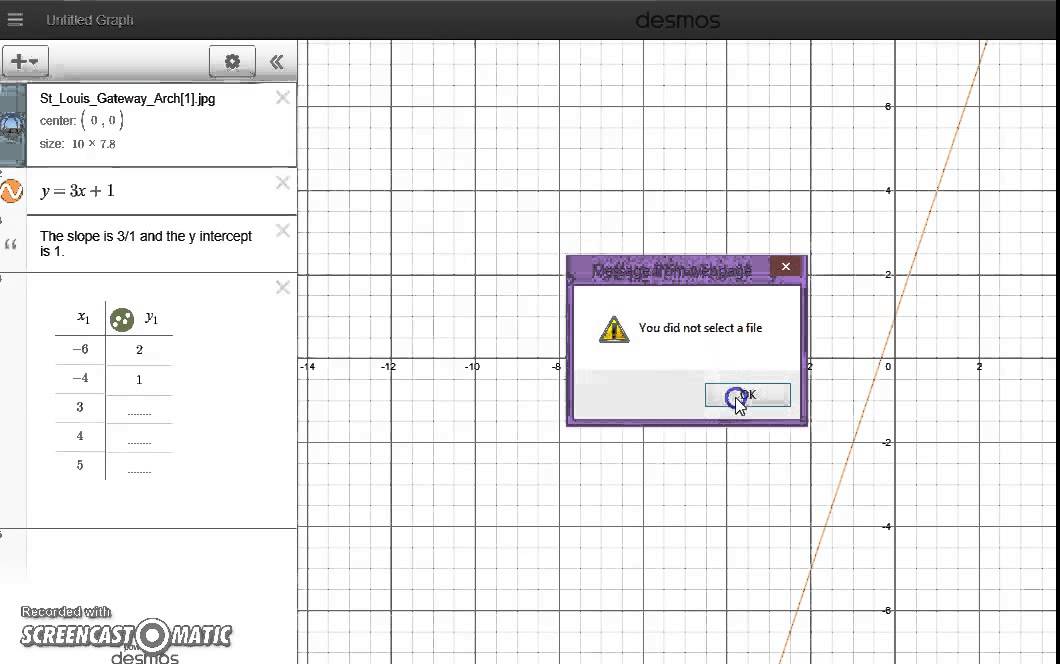Viewport: 1060px width, 664px height.
Task: Select table cell with x value -4
Action: (80, 379)
